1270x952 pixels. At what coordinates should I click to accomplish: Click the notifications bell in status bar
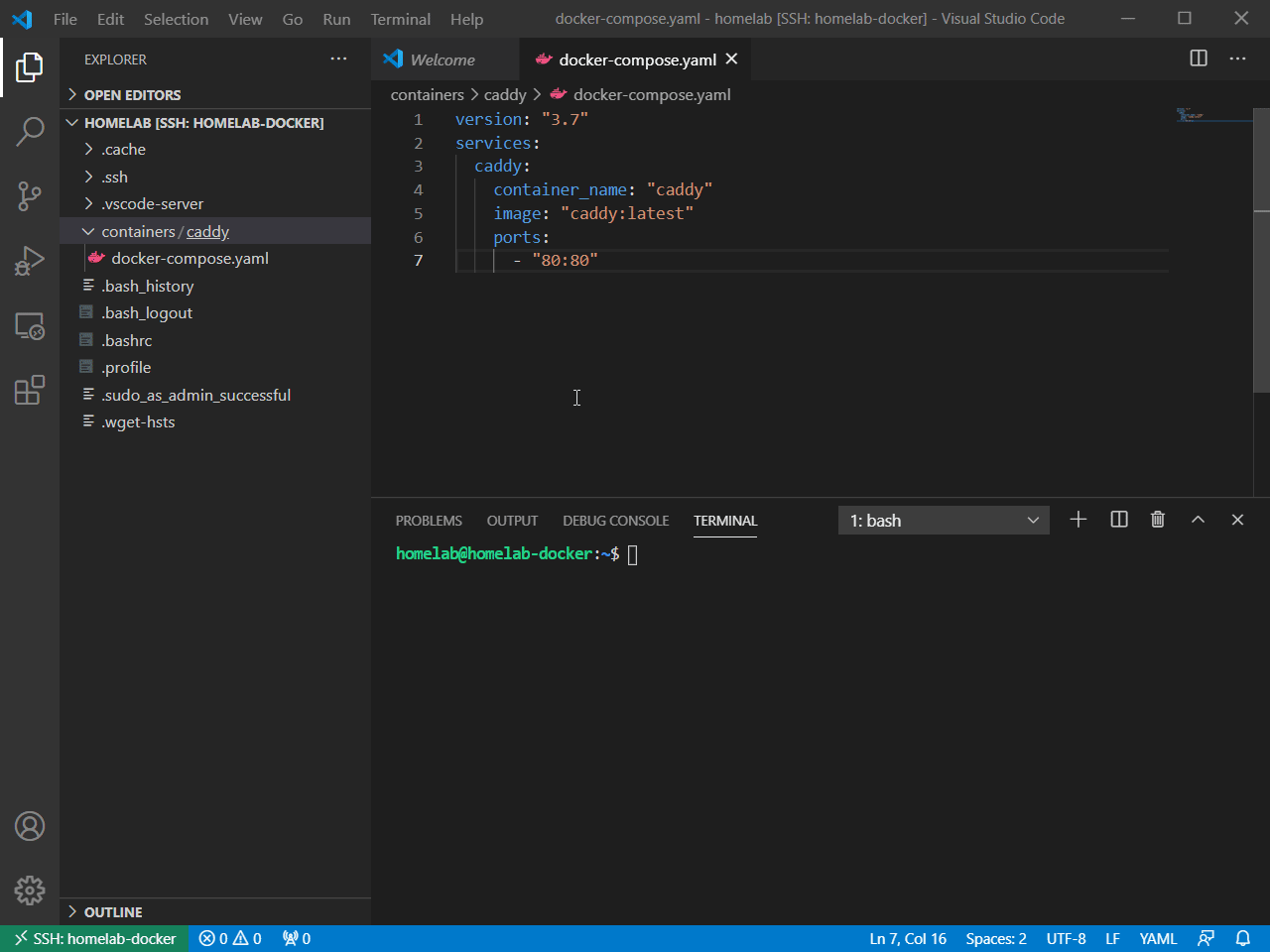pos(1243,938)
